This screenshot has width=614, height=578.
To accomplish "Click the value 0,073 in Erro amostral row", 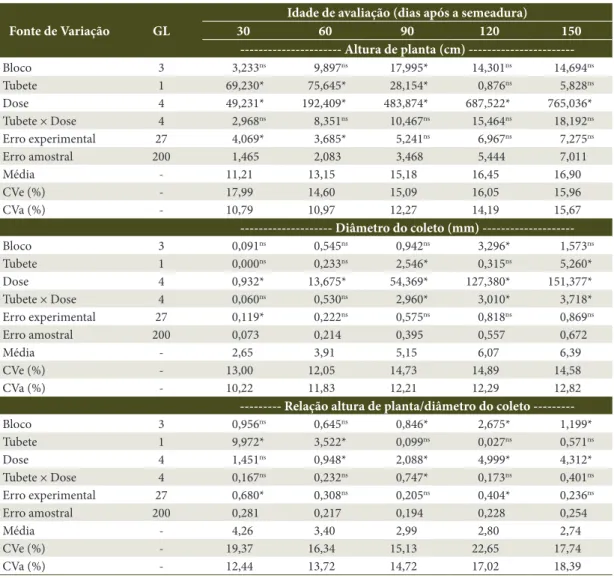I will 246,335.
